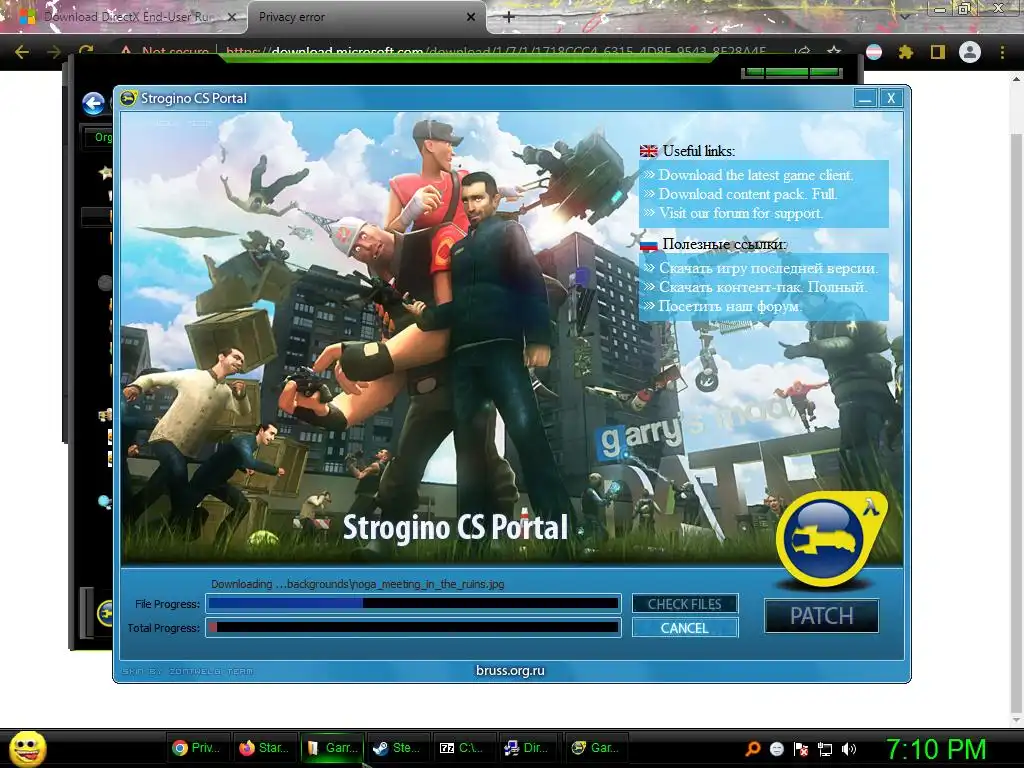Click the File Progress bar
The height and width of the screenshot is (768, 1024).
click(x=413, y=603)
